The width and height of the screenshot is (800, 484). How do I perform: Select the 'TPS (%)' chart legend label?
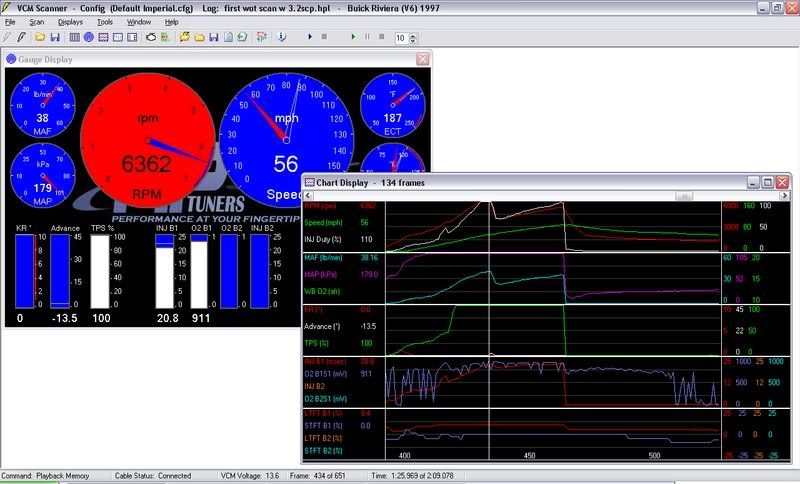(x=316, y=343)
